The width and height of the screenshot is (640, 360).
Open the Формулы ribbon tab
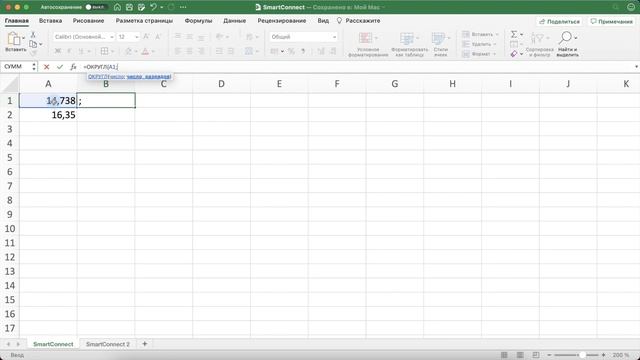tap(198, 20)
